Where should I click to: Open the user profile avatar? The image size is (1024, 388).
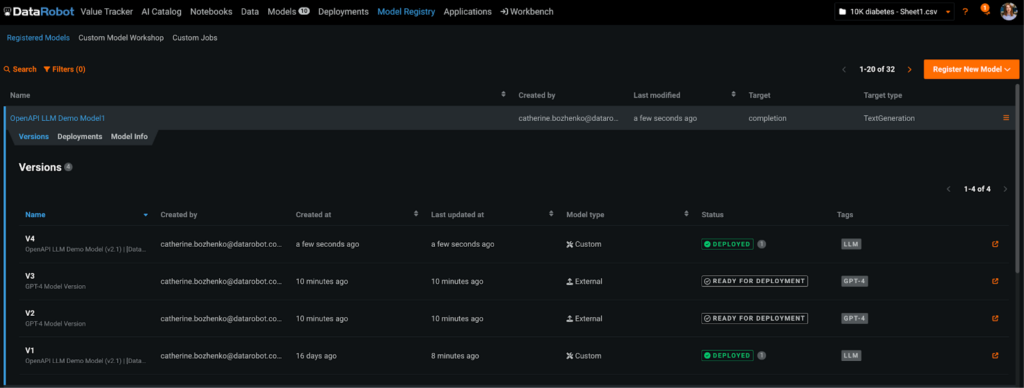point(1009,11)
